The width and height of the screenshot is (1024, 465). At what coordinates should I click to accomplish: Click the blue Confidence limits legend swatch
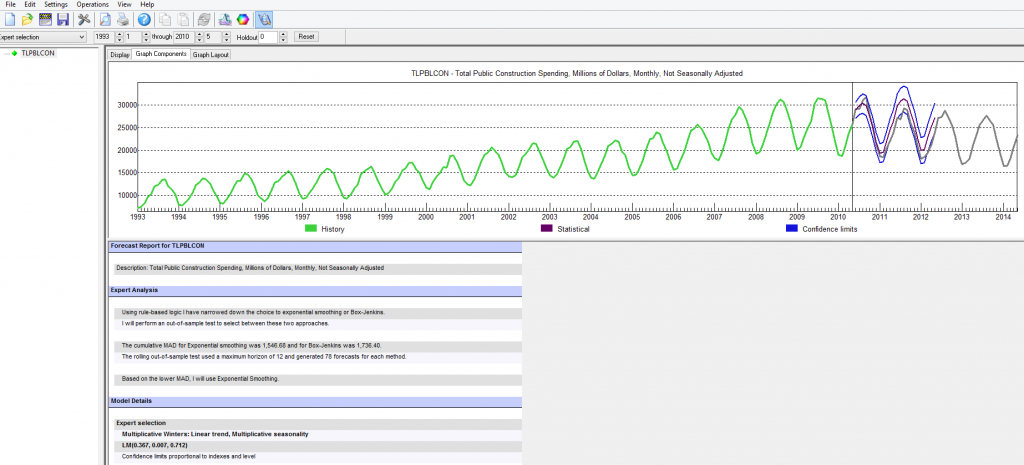(x=791, y=229)
